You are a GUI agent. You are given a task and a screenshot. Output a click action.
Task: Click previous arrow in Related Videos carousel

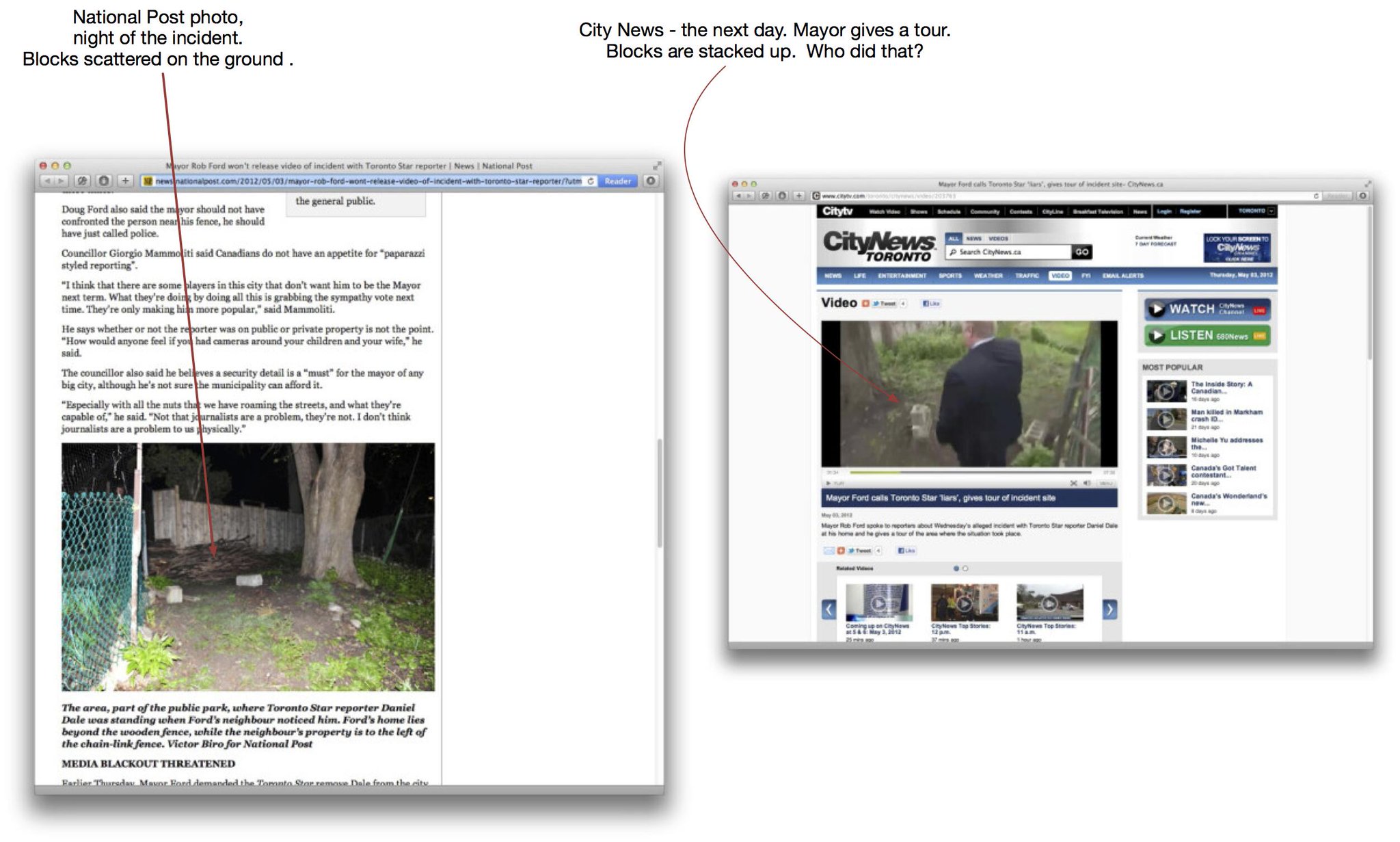point(829,609)
